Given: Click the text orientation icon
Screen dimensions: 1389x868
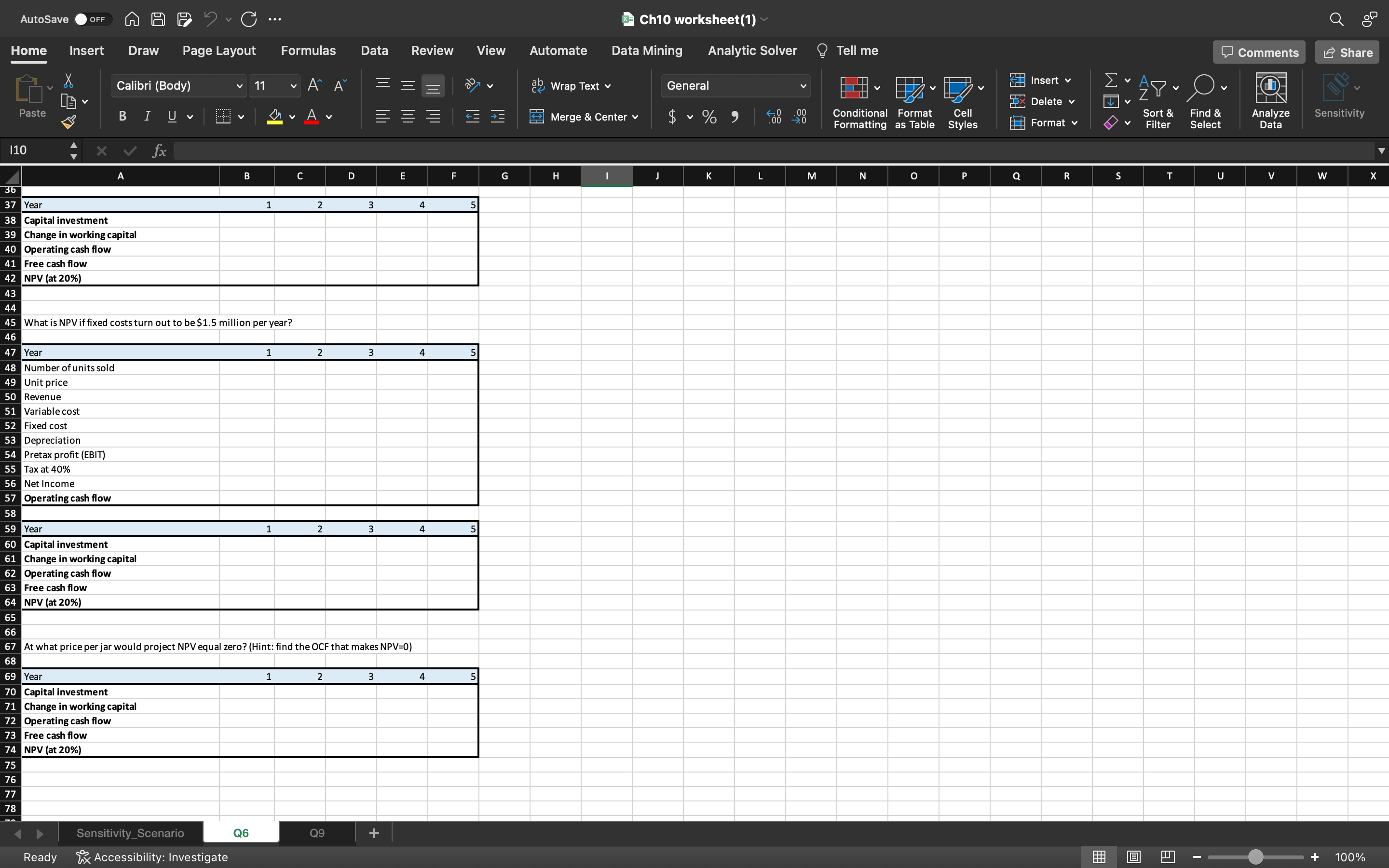Looking at the screenshot, I should coord(472,85).
